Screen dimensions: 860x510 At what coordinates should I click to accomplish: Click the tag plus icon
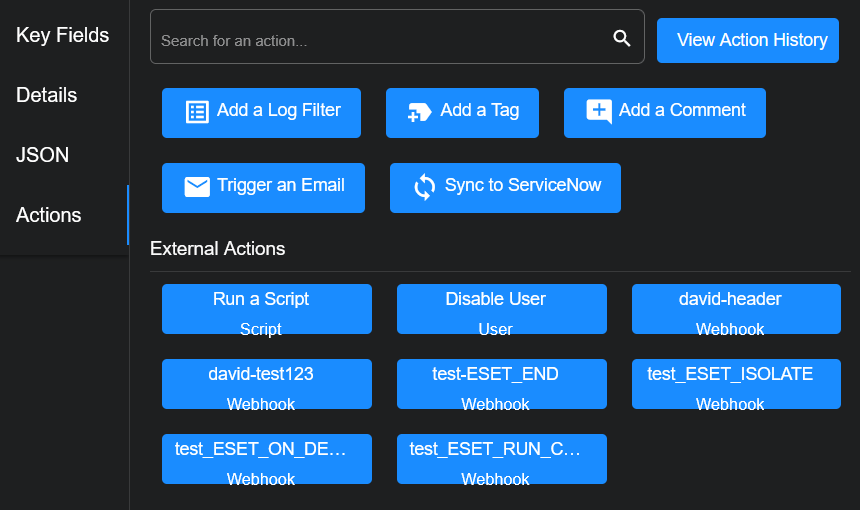pos(420,112)
